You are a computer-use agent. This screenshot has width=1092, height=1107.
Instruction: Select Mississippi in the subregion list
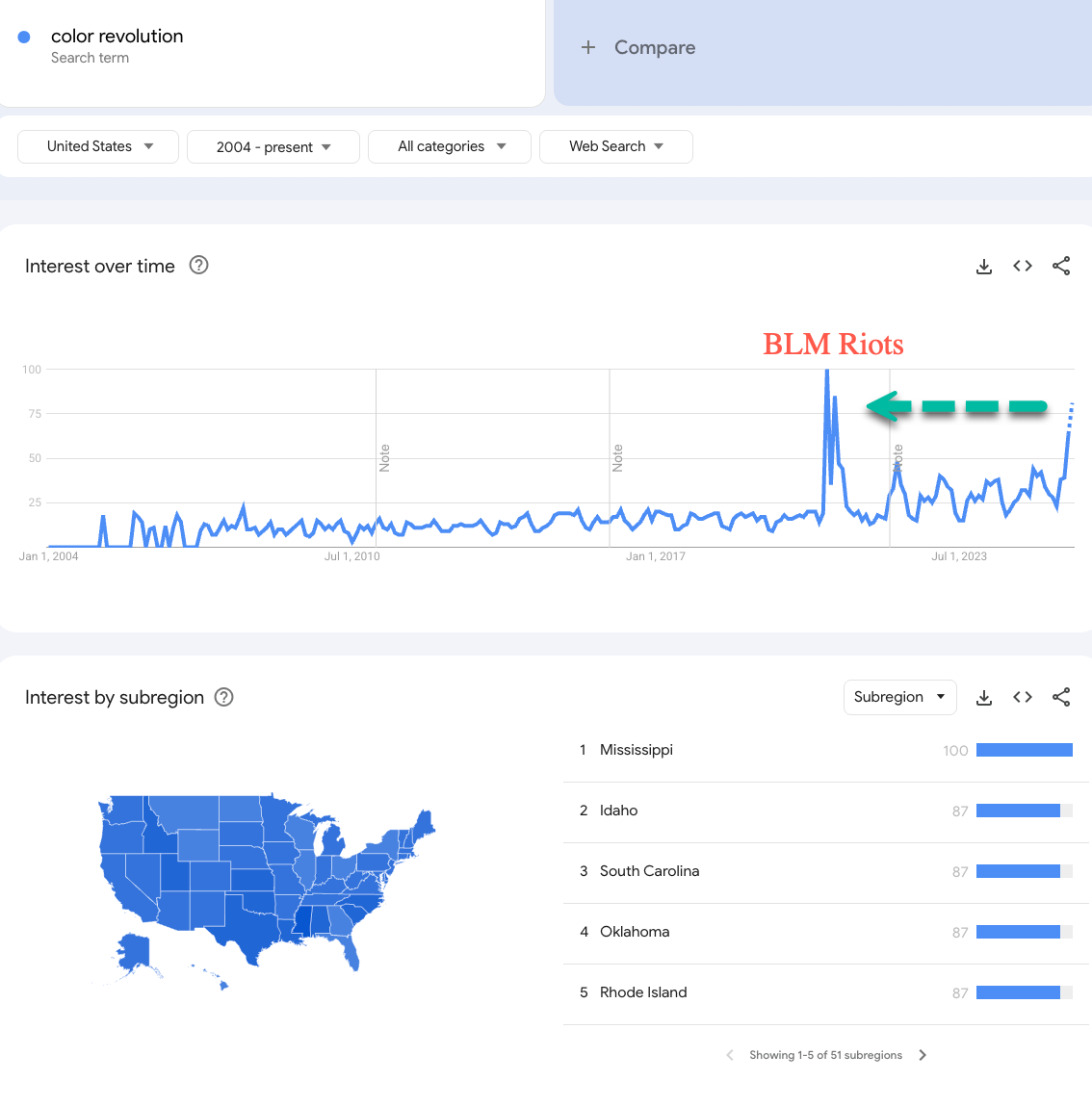pyautogui.click(x=636, y=750)
